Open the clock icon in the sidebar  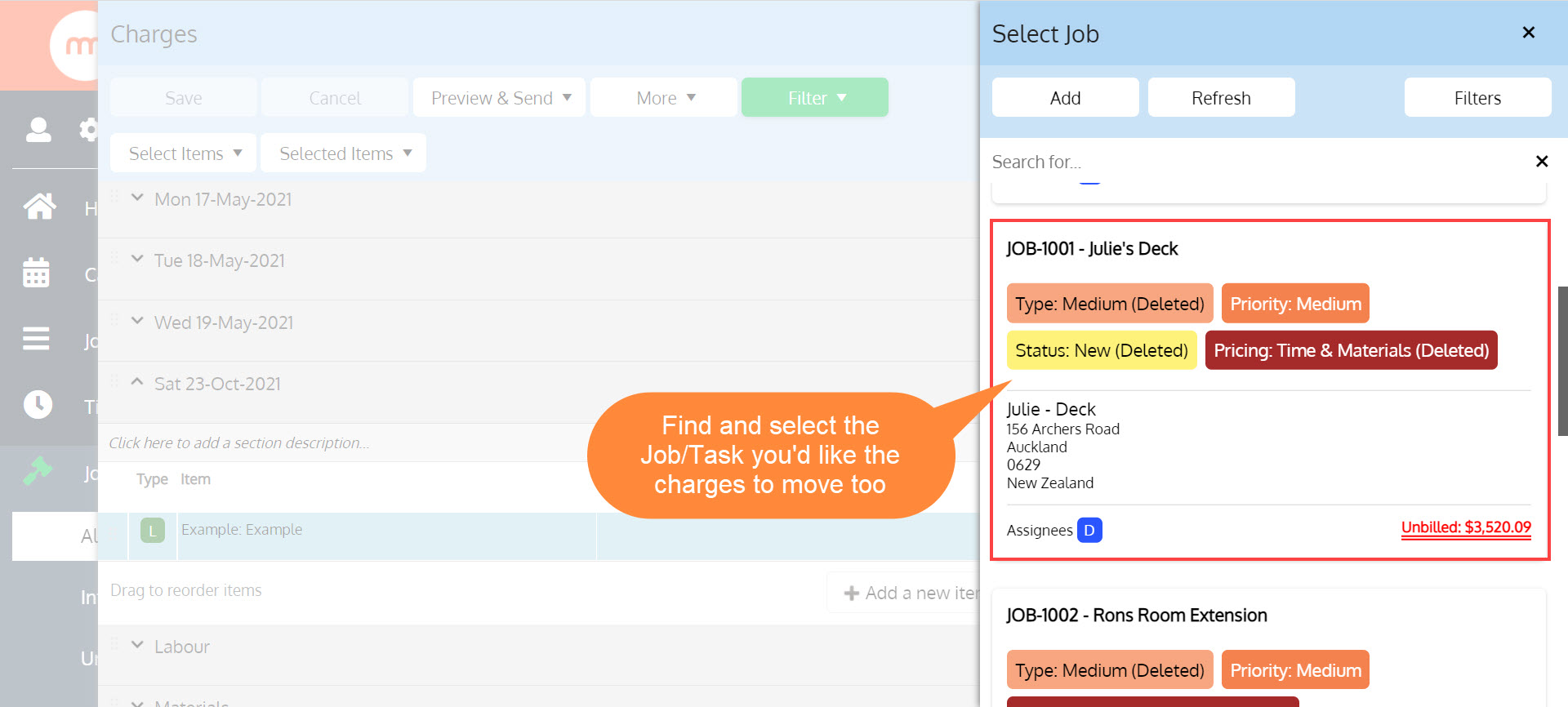[38, 404]
